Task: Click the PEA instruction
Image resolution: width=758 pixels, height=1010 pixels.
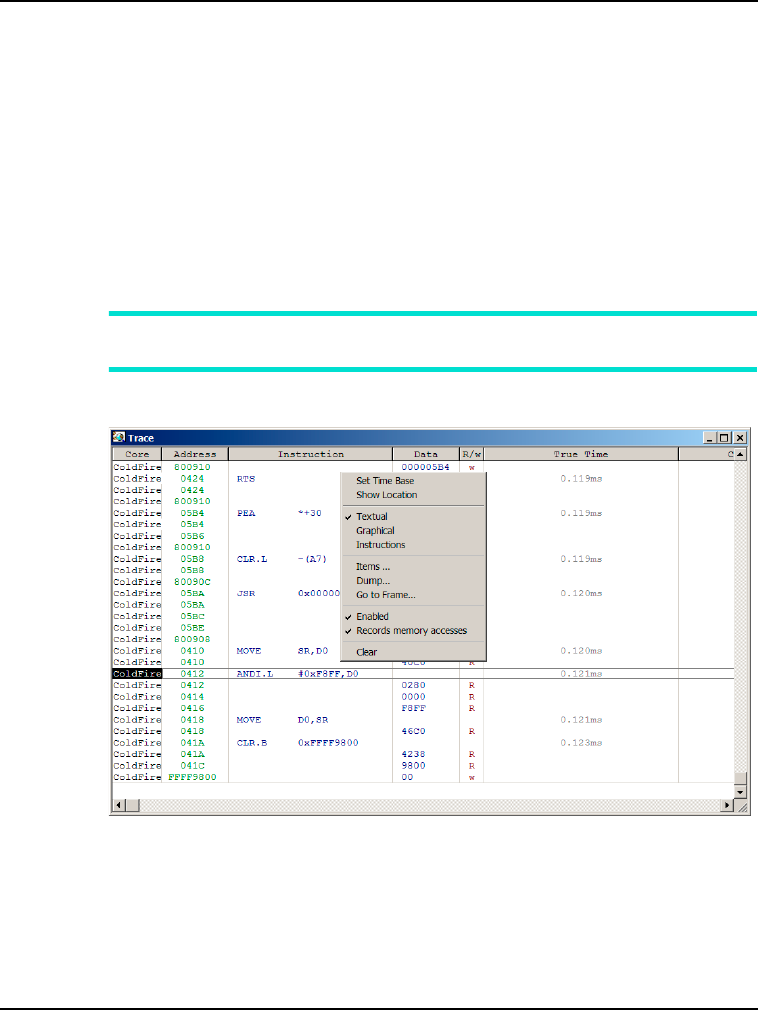Action: (x=246, y=513)
